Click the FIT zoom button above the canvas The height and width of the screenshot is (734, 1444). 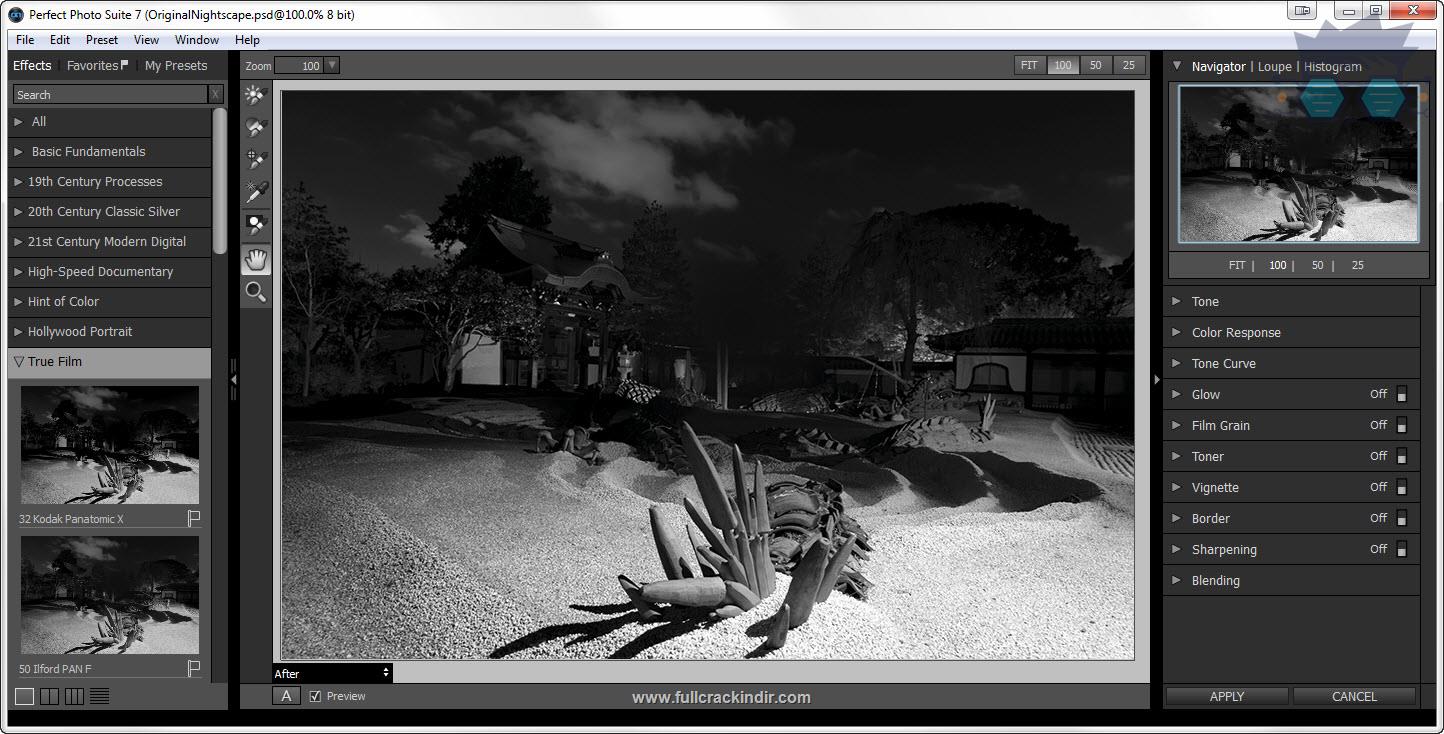pyautogui.click(x=1029, y=65)
